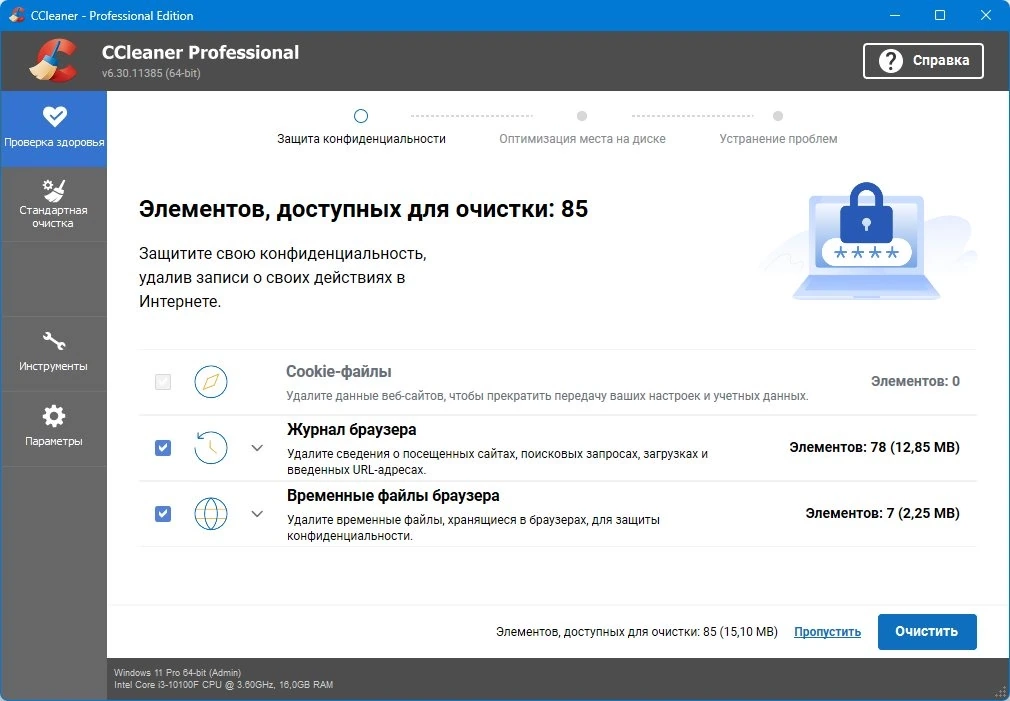Select the Устранение проблем step
Image resolution: width=1010 pixels, height=701 pixels.
pyautogui.click(x=778, y=128)
